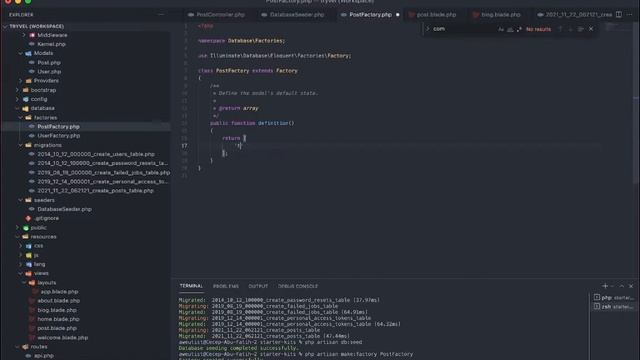Open home.blade.php view file
Screen dimensions: 640x360
[x=58, y=319]
